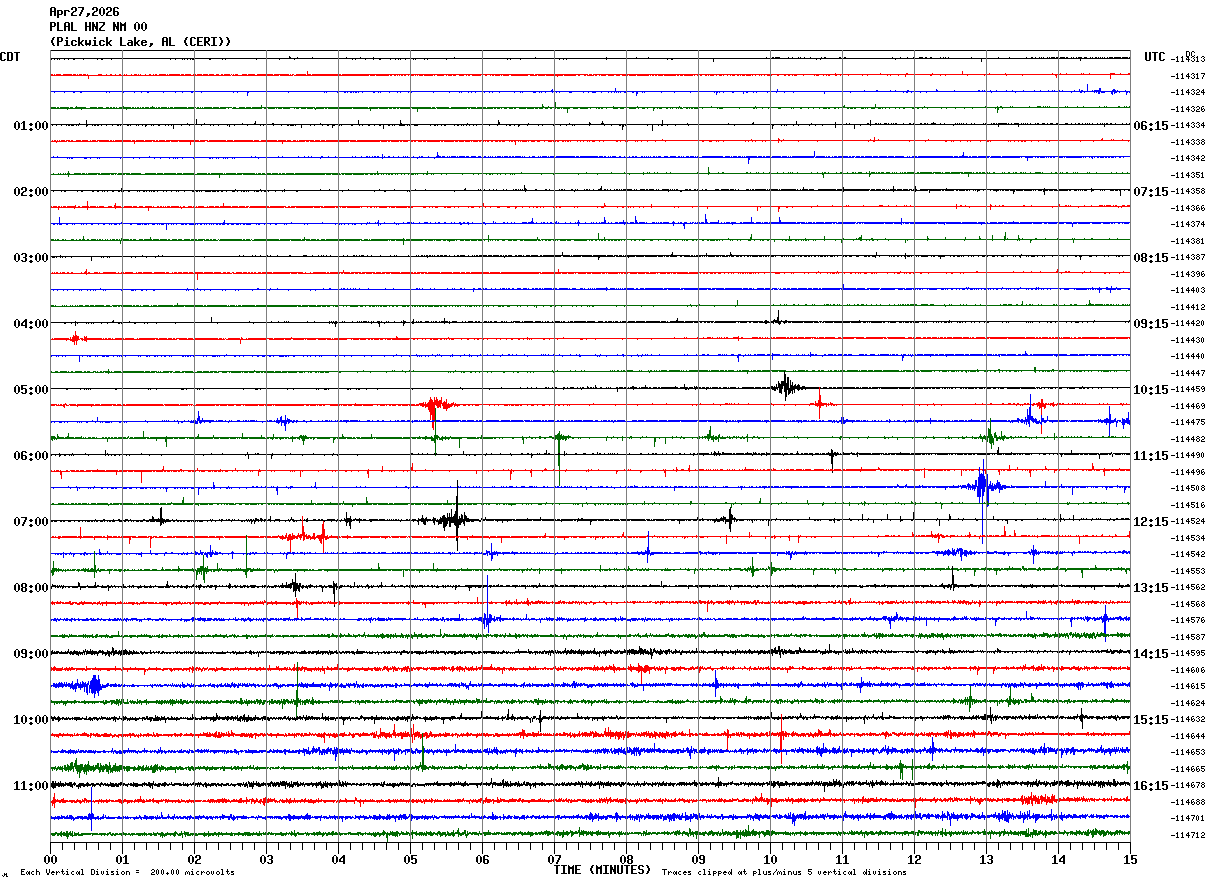Select the 09:00 CDT time label

31,653
